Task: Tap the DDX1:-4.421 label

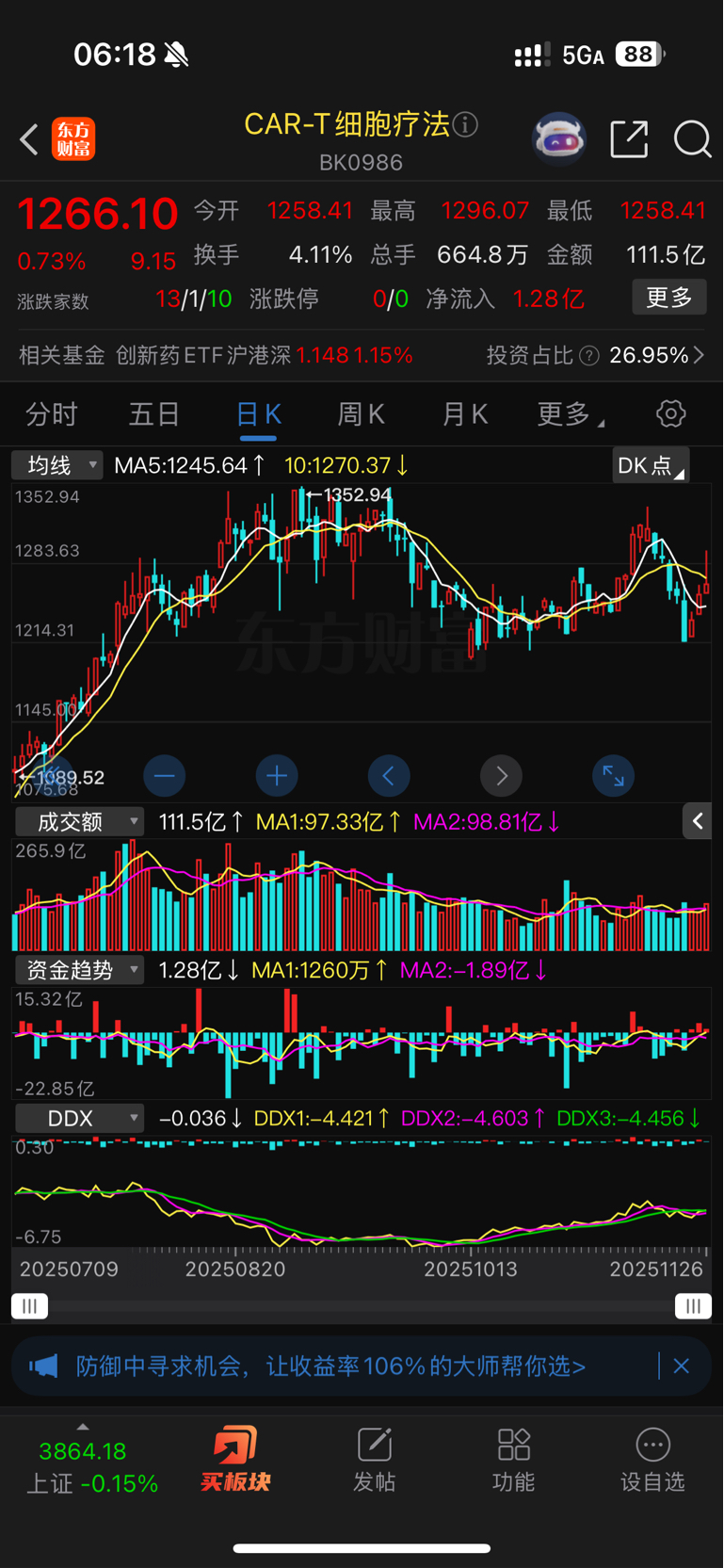Action: 322,1118
